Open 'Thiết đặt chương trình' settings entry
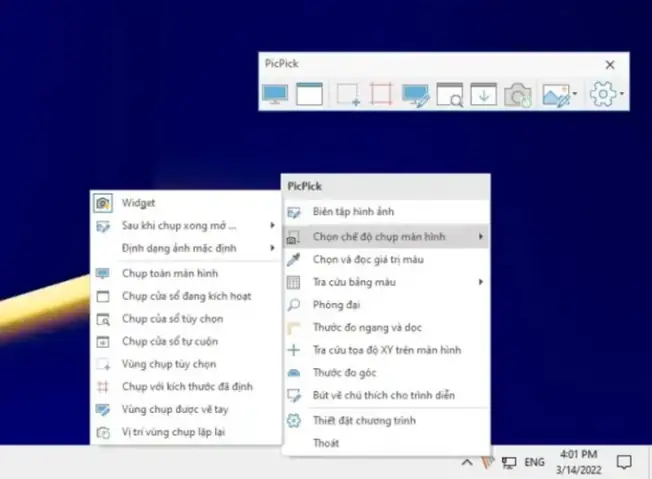This screenshot has width=652, height=479. (x=386, y=421)
